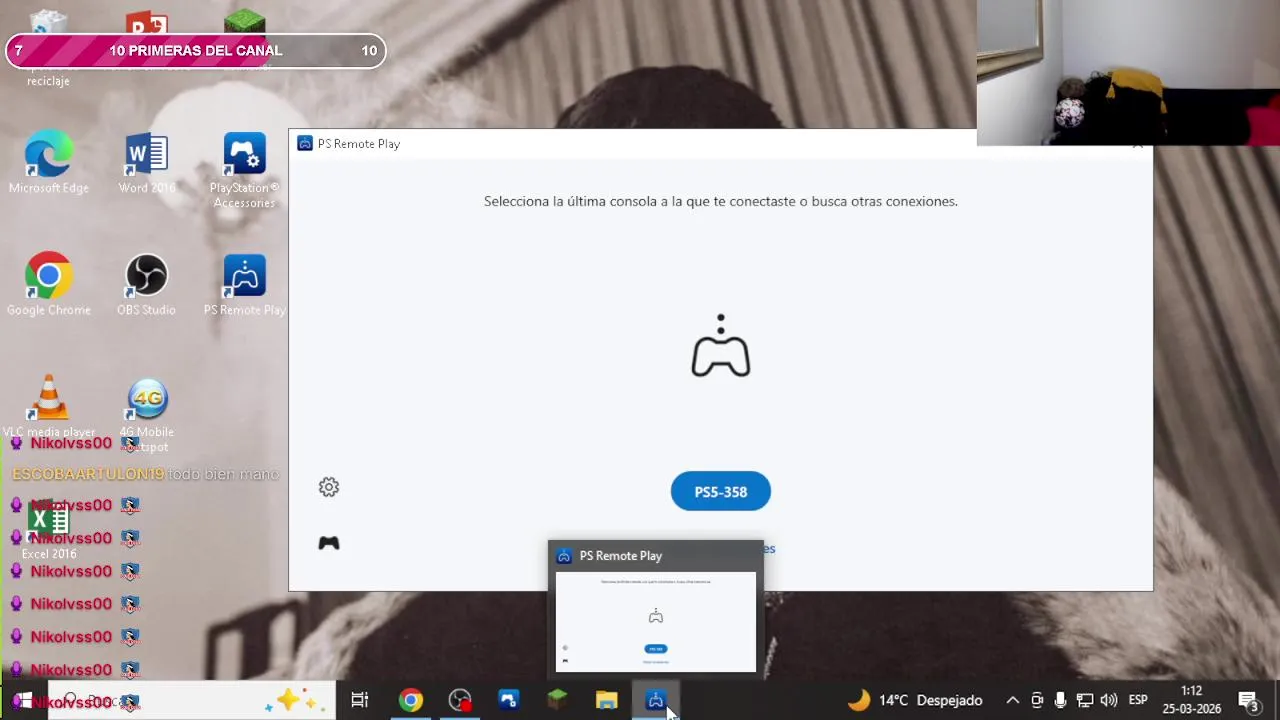Screen dimensions: 1280x720
Task: Open Google Chrome desktop shortcut
Action: (48, 286)
